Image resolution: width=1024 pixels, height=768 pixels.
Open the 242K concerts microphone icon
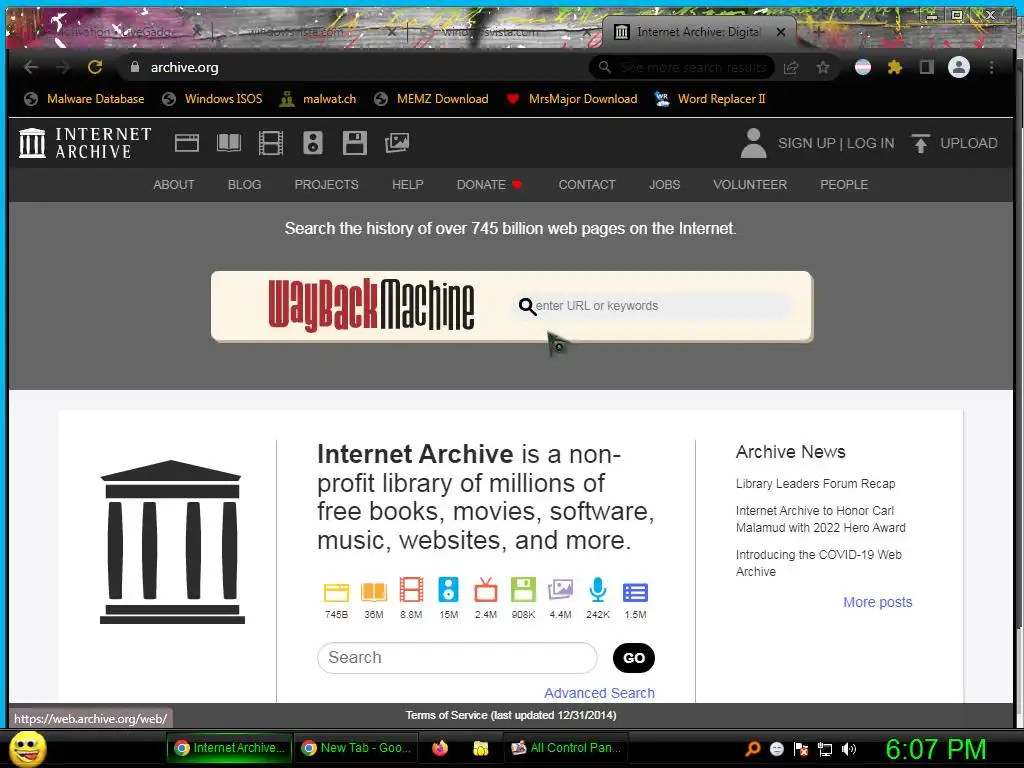click(x=598, y=590)
